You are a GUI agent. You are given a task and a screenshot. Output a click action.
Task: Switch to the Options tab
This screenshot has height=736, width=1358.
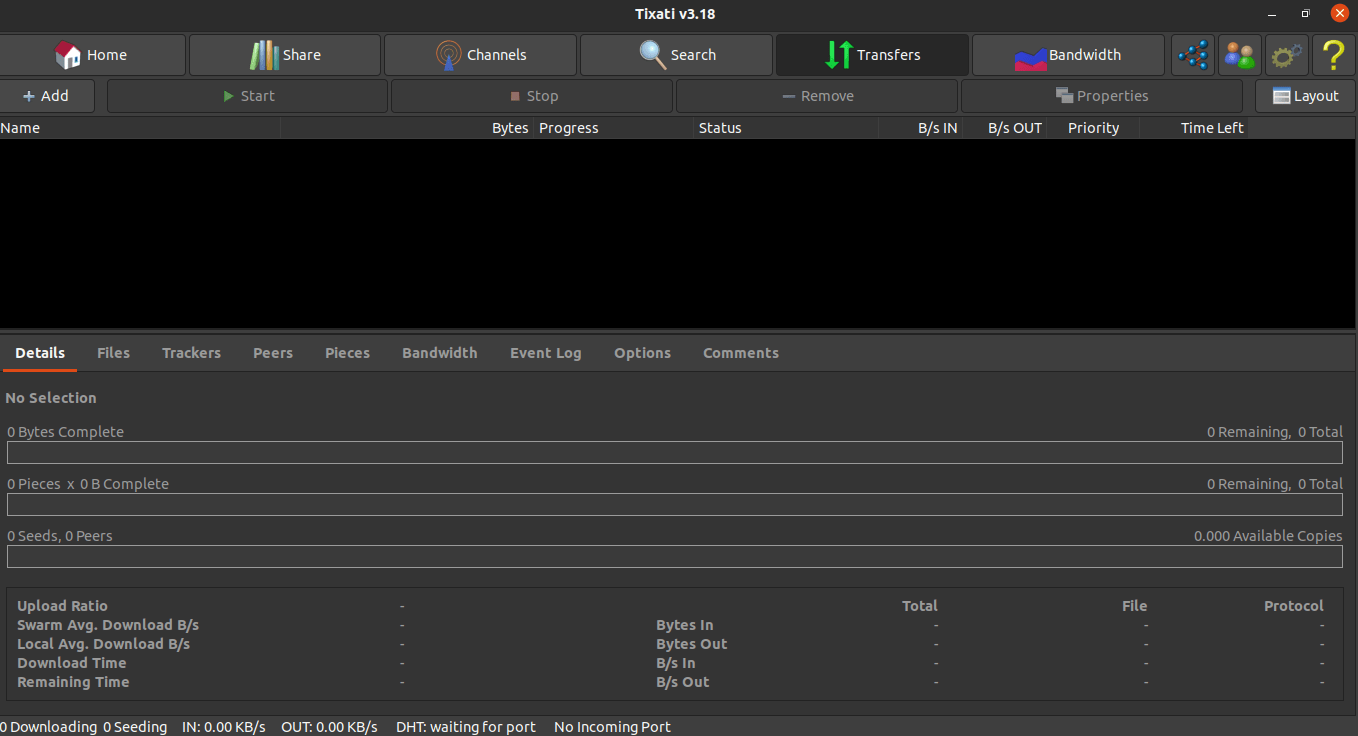(x=642, y=353)
